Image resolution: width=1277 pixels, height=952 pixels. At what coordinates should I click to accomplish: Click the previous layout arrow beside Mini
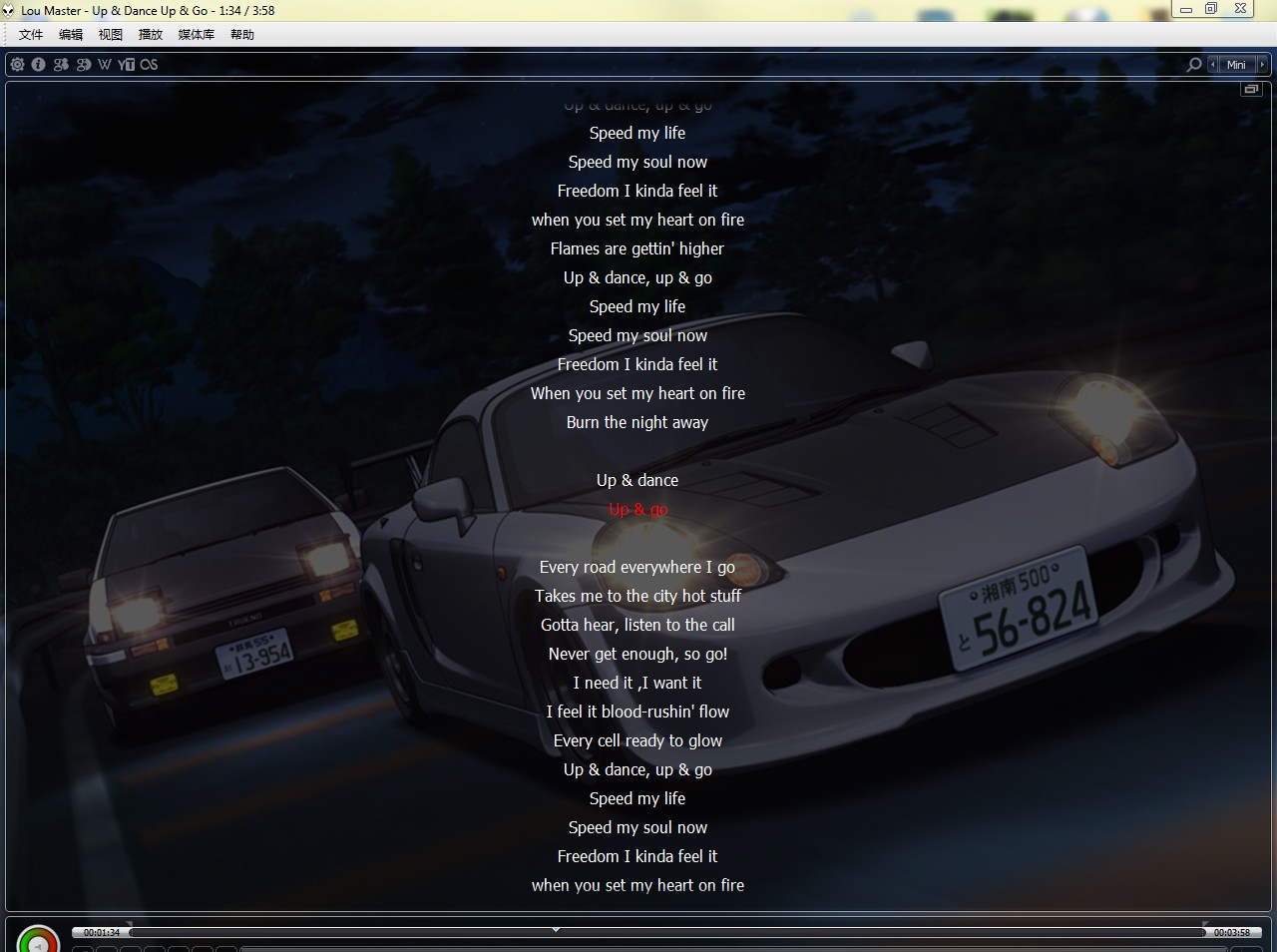pos(1213,64)
